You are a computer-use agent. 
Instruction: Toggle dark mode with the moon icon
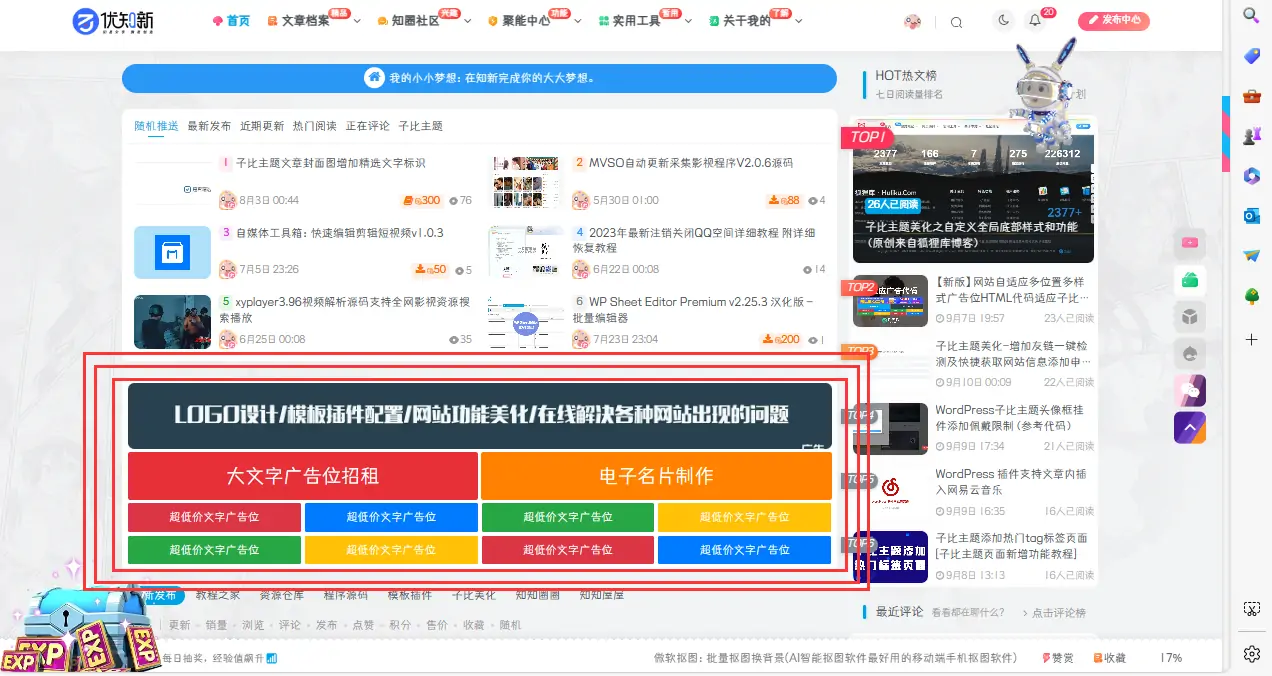1003,20
